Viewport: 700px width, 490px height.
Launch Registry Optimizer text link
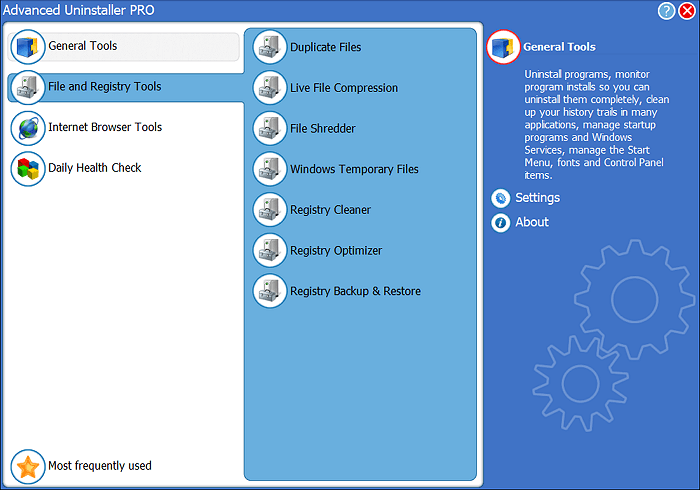tap(336, 250)
